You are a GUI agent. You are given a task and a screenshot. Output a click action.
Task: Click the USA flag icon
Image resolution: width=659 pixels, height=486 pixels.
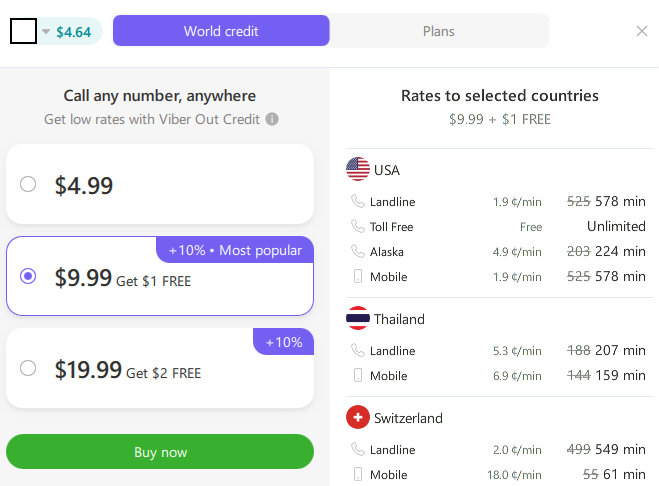(x=358, y=169)
